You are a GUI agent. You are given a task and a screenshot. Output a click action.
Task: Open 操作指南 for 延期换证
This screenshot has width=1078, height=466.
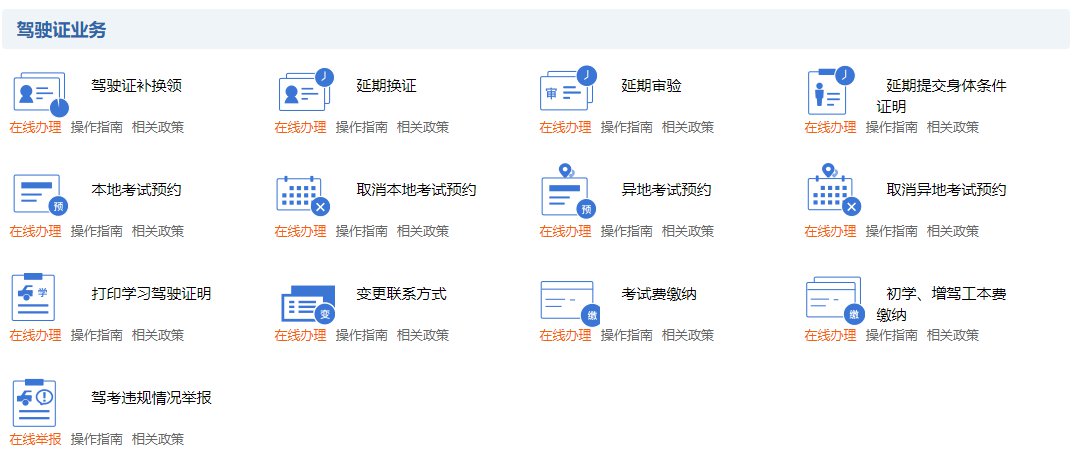click(361, 127)
